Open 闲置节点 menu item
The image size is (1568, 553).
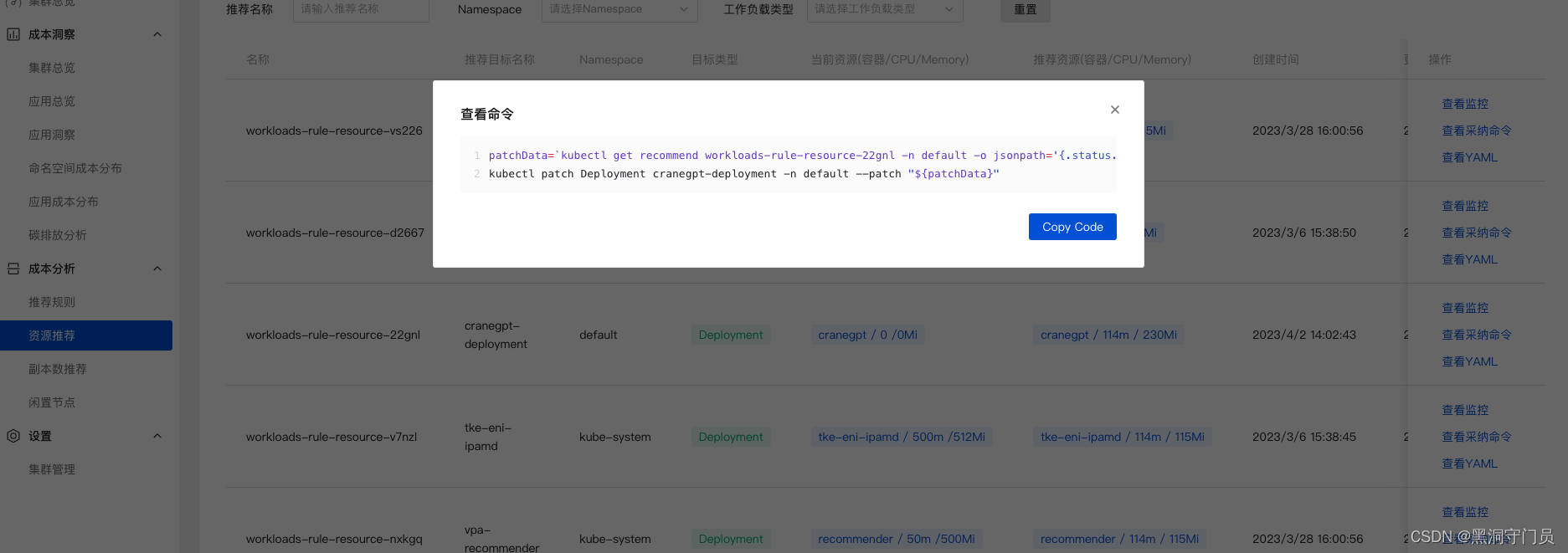[x=52, y=402]
